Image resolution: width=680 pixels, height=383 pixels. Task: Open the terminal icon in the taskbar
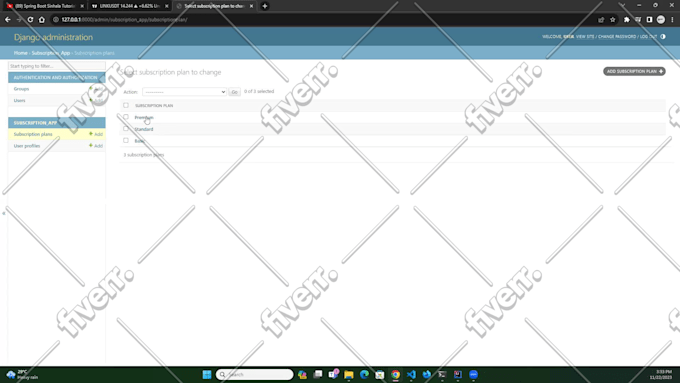tap(442, 374)
